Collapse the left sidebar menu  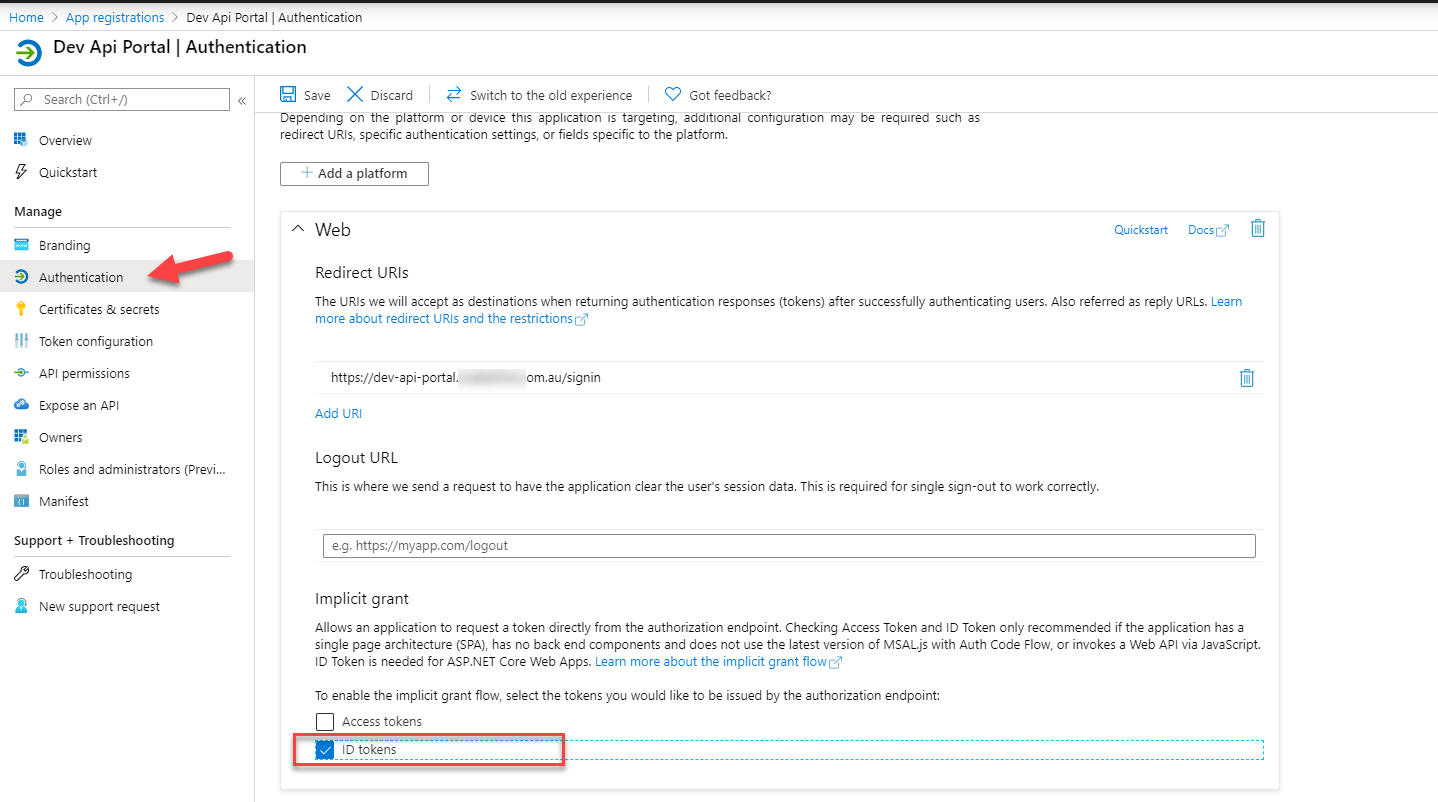pos(241,100)
